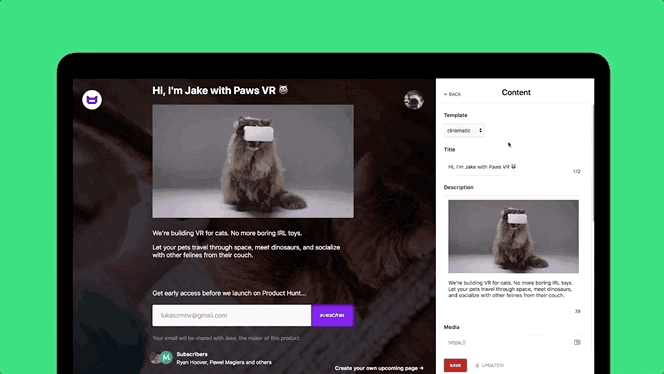The height and width of the screenshot is (374, 664).
Task: Open the maker's round avatar photo
Action: 414,100
